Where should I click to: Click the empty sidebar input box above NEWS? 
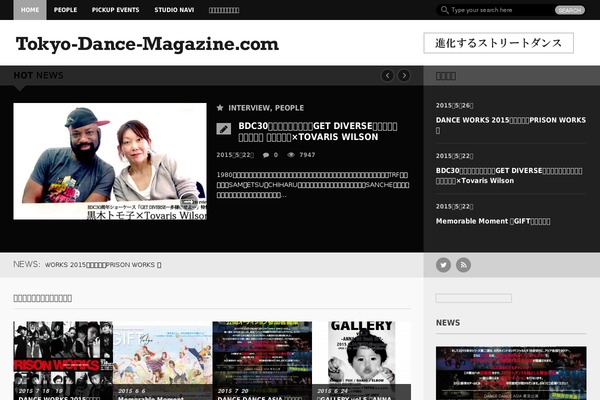click(x=474, y=298)
